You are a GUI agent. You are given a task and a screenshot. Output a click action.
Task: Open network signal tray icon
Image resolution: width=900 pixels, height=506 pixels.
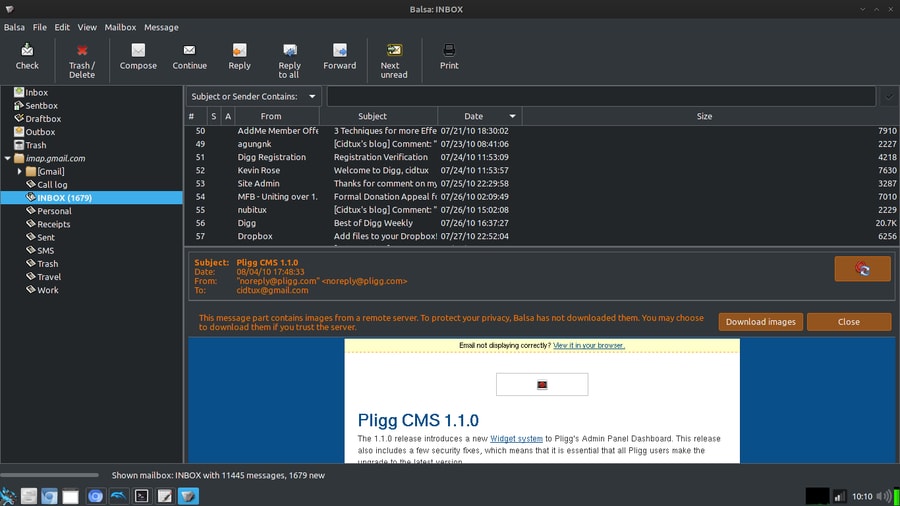(x=840, y=496)
